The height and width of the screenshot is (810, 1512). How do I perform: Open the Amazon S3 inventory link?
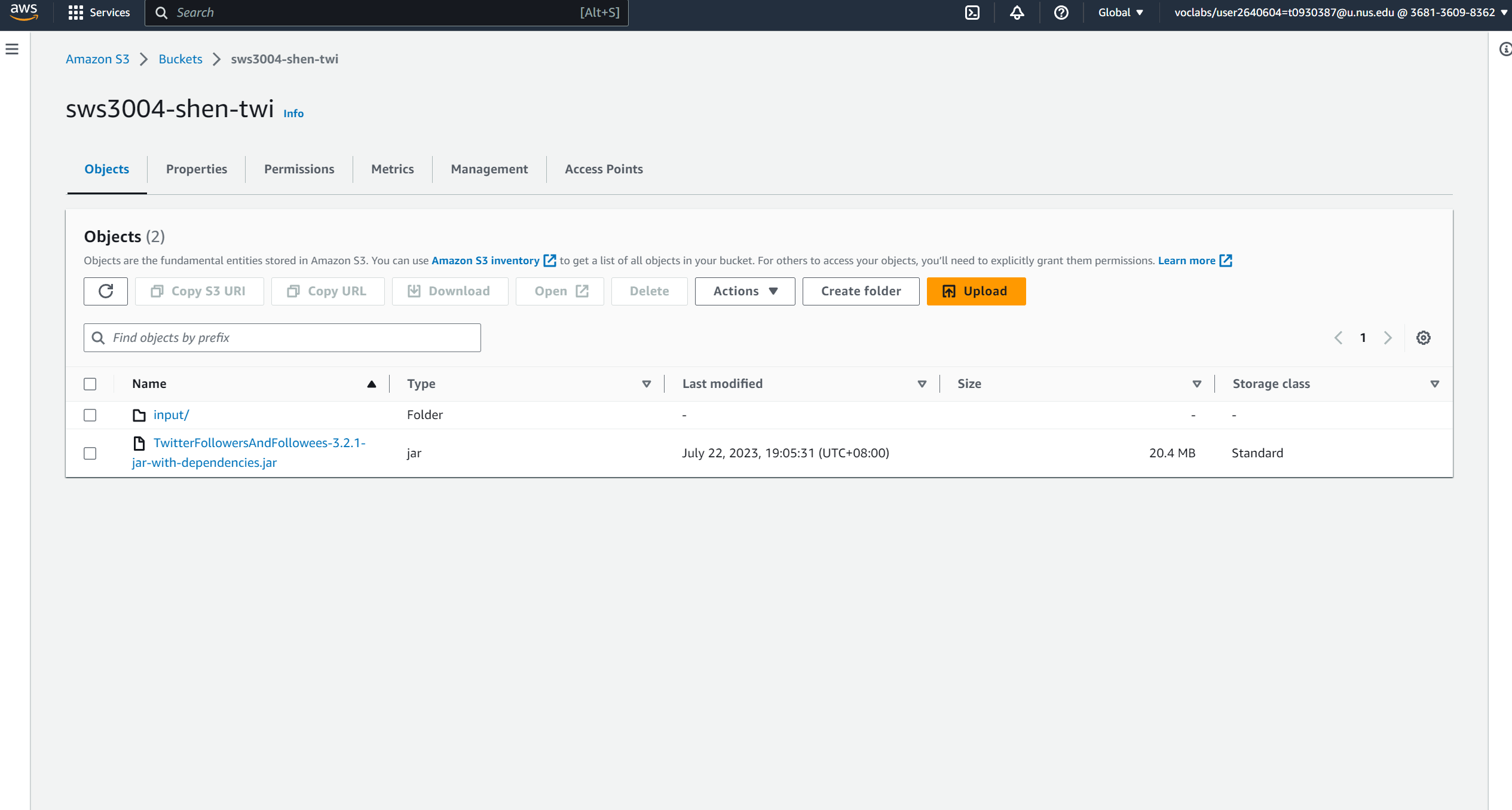tap(485, 261)
